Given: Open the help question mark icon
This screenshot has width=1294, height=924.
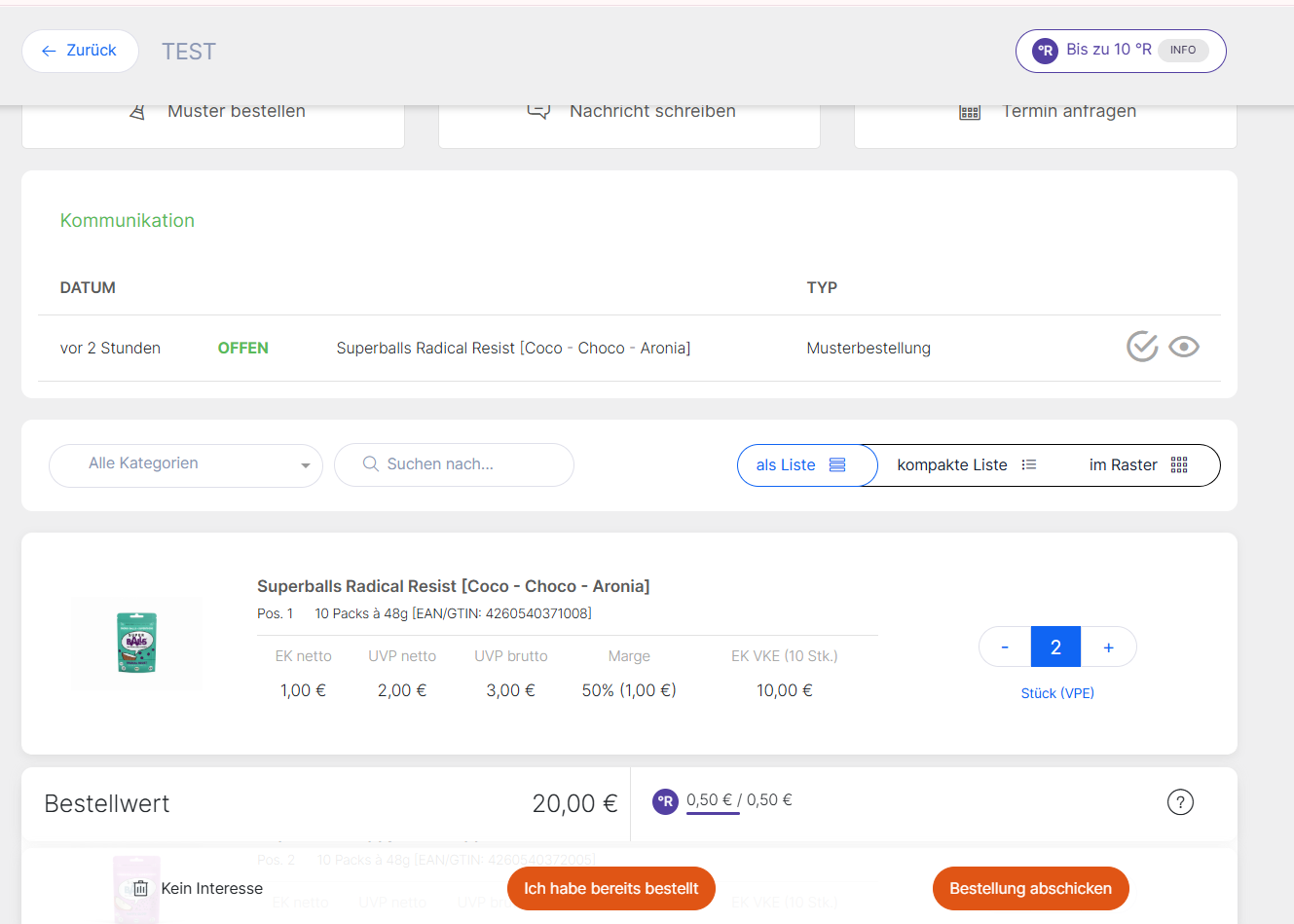Looking at the screenshot, I should (x=1179, y=802).
